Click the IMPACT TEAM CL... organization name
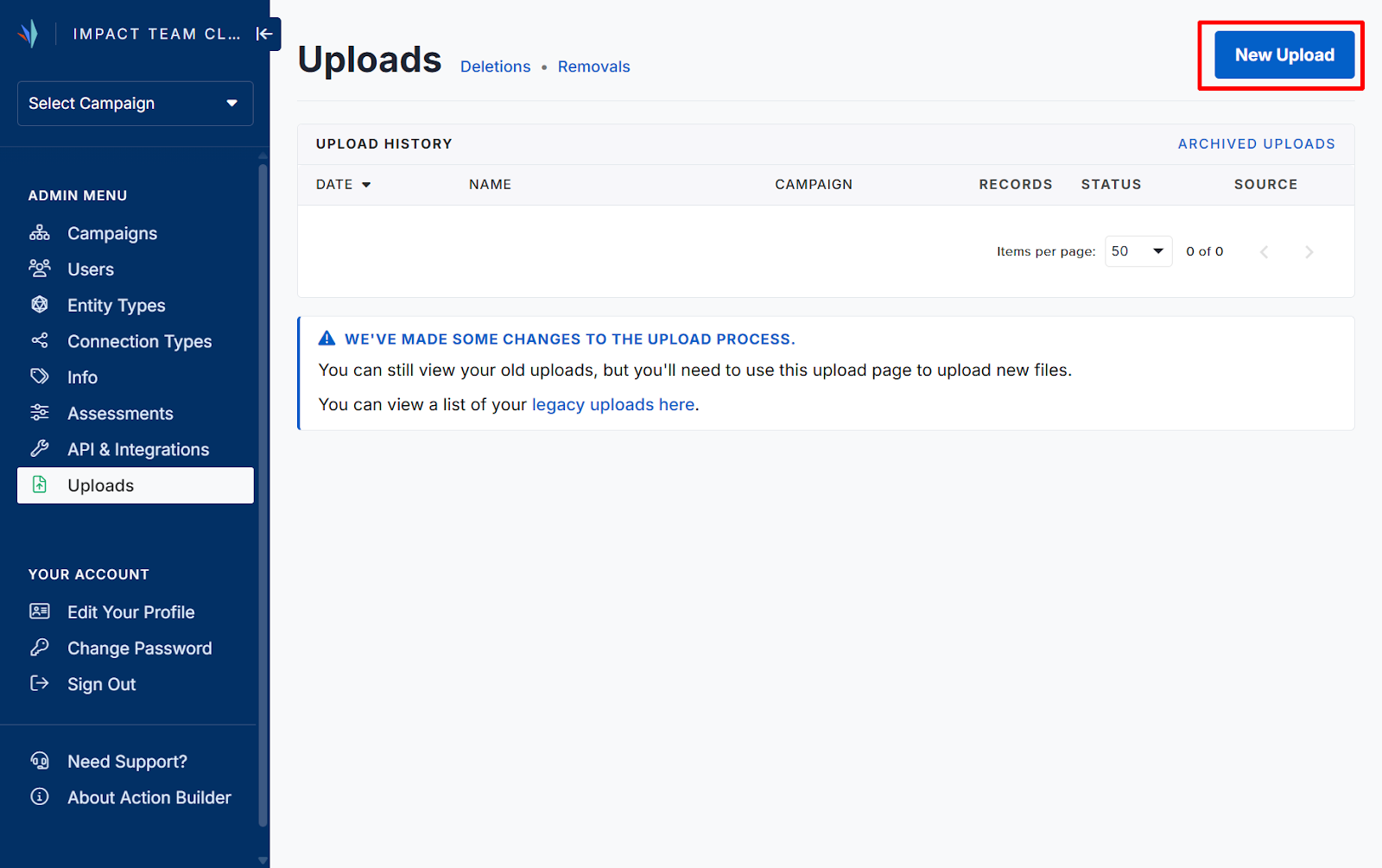Viewport: 1382px width, 868px height. click(x=156, y=34)
